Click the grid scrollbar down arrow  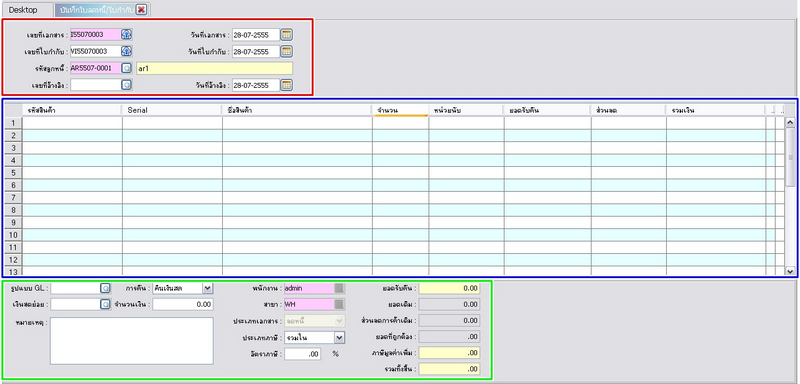tap(790, 271)
